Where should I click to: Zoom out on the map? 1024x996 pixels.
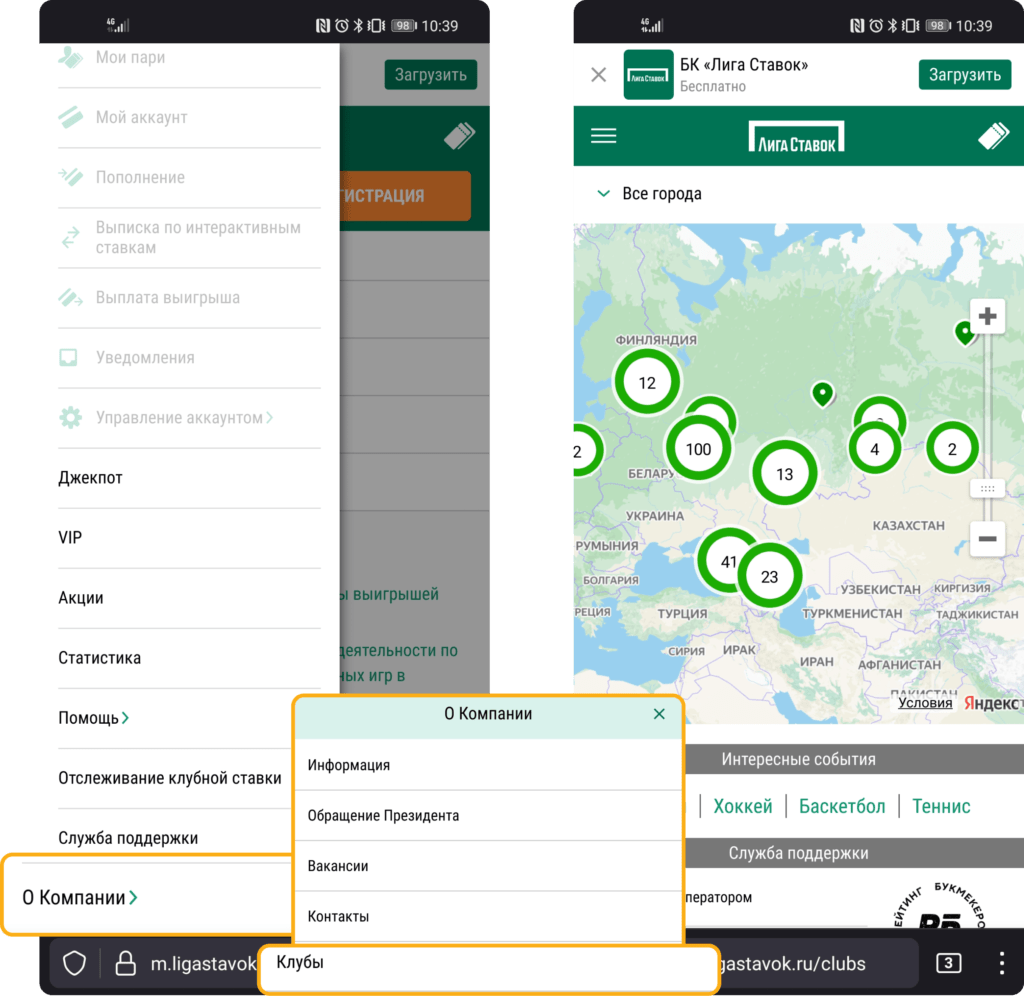point(987,539)
